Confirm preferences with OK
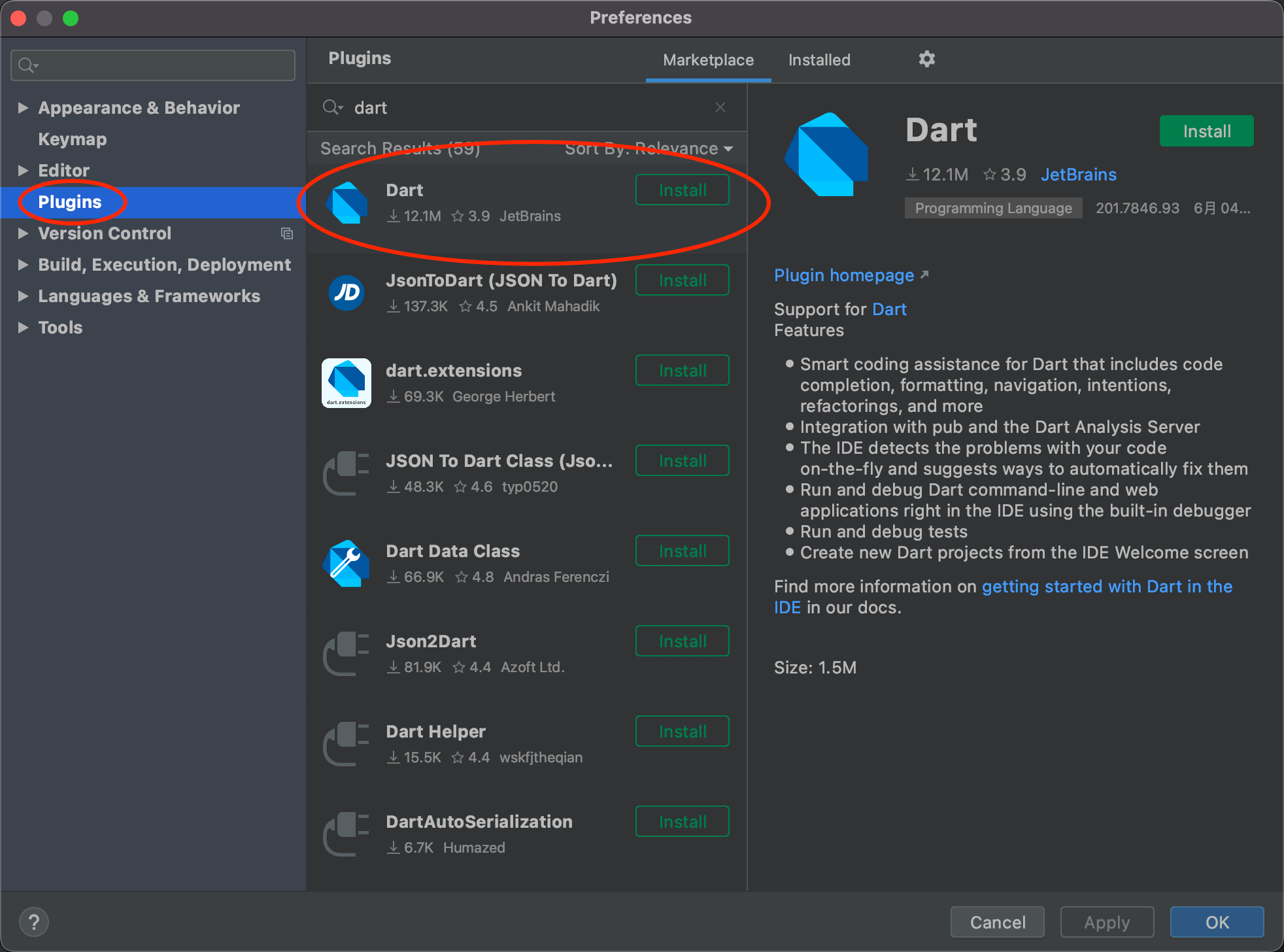Screen dimensions: 1284x952 tap(1217, 922)
